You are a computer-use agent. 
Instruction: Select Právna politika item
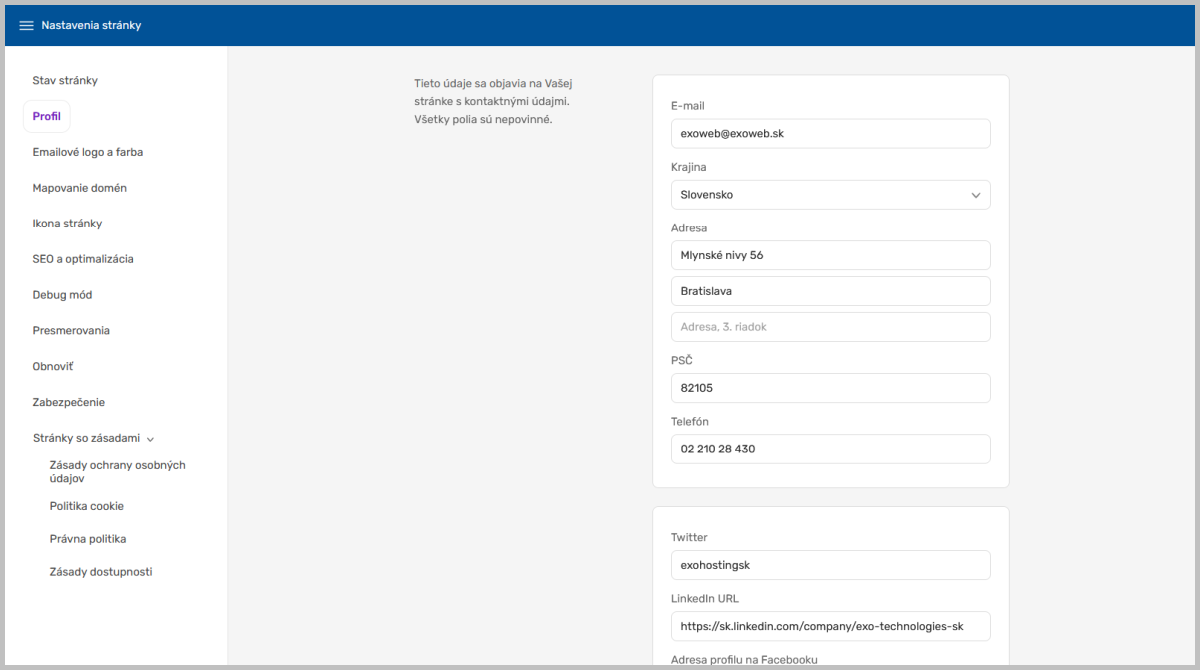point(88,539)
